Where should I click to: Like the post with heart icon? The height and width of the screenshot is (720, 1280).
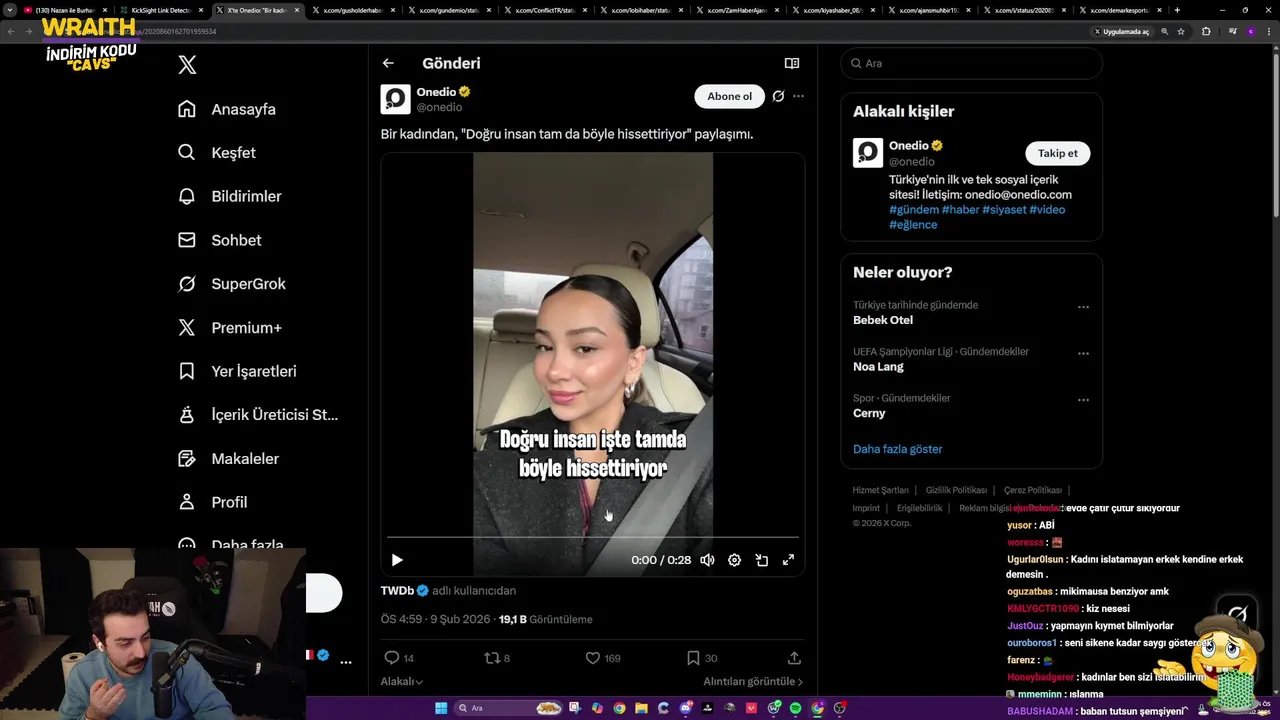pos(593,658)
